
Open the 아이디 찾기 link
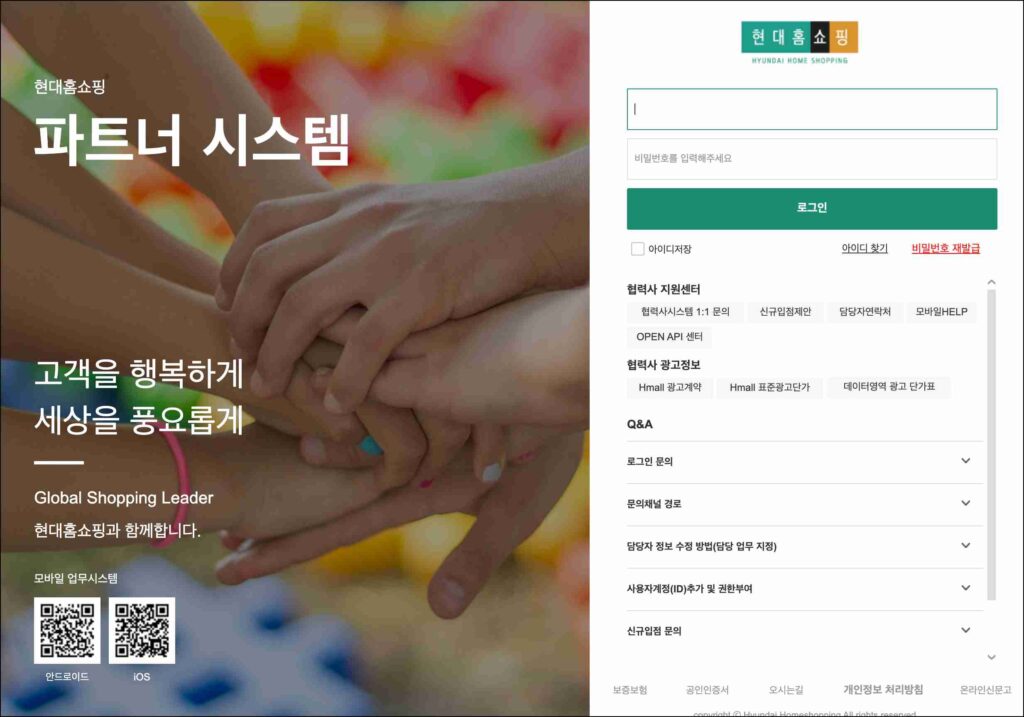[x=864, y=249]
